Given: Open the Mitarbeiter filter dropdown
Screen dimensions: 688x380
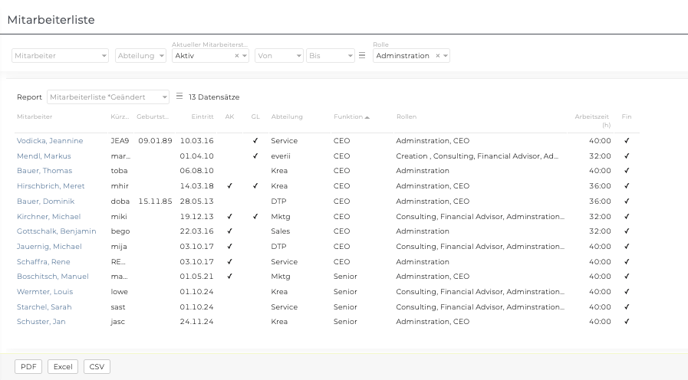Looking at the screenshot, I should pyautogui.click(x=60, y=56).
